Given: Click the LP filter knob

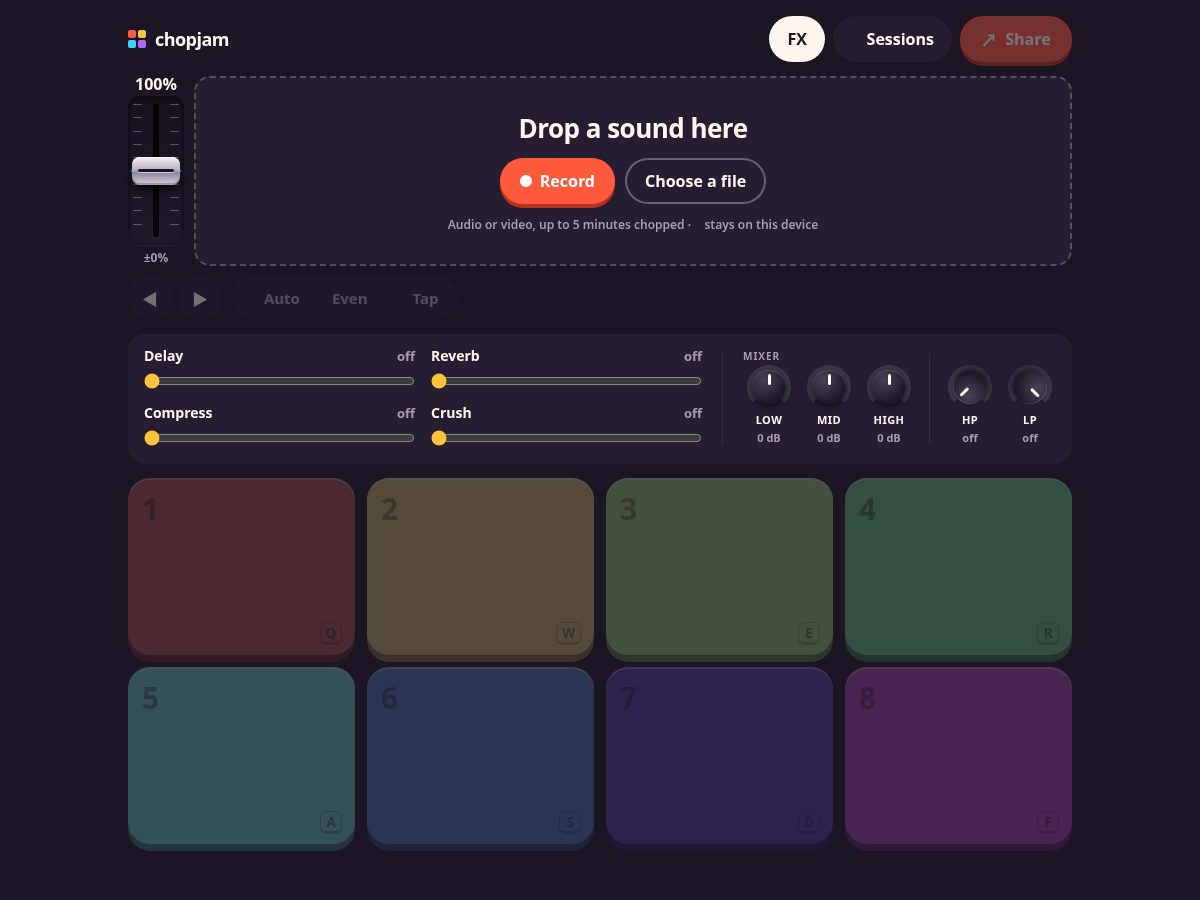Looking at the screenshot, I should pos(1030,387).
